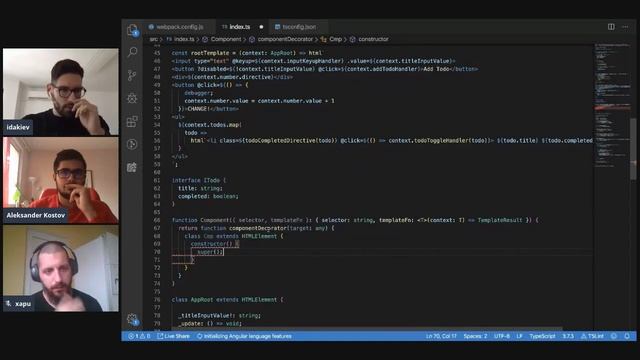Open the componentDecorator breadcrumb dropdown
The height and width of the screenshot is (360, 640).
click(x=281, y=39)
